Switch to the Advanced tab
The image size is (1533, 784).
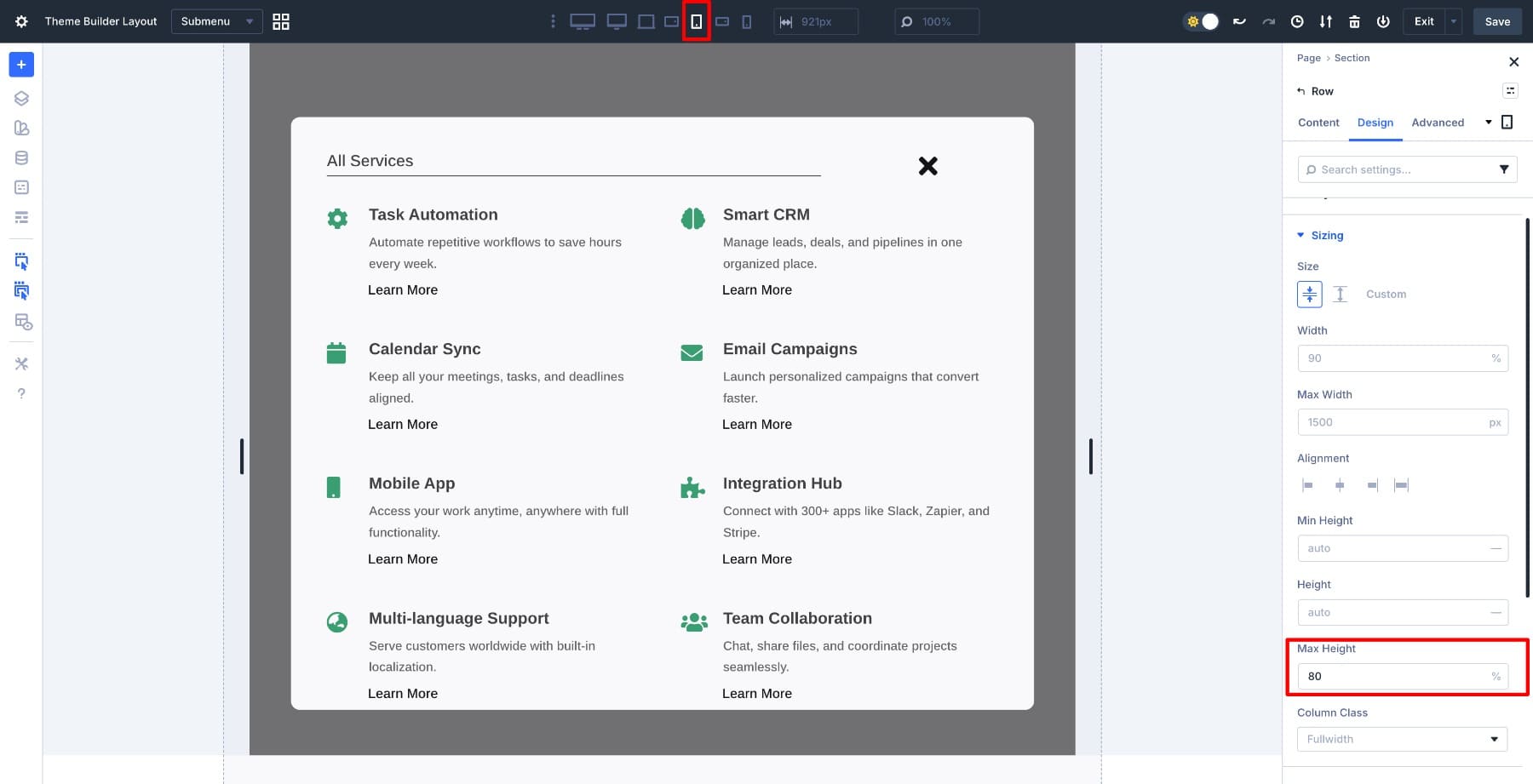[1438, 123]
